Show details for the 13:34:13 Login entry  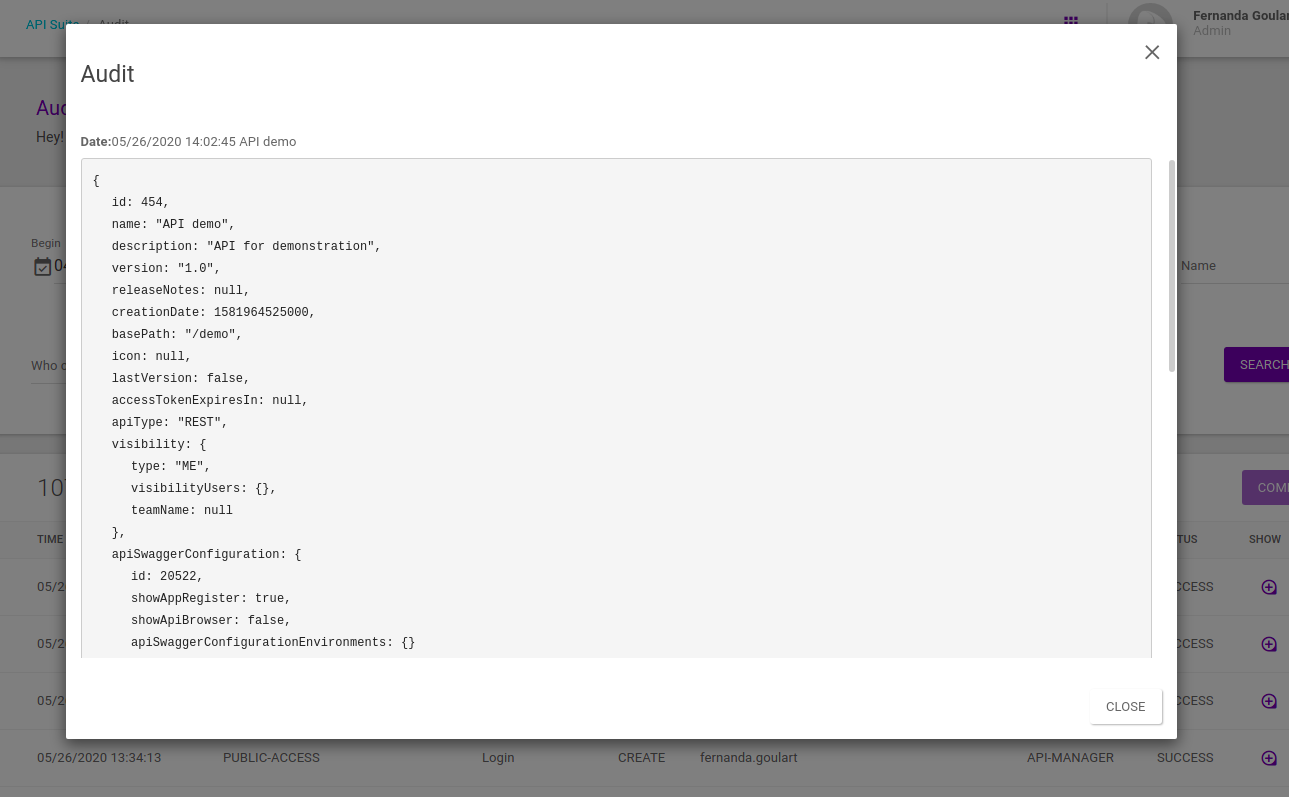click(1268, 757)
